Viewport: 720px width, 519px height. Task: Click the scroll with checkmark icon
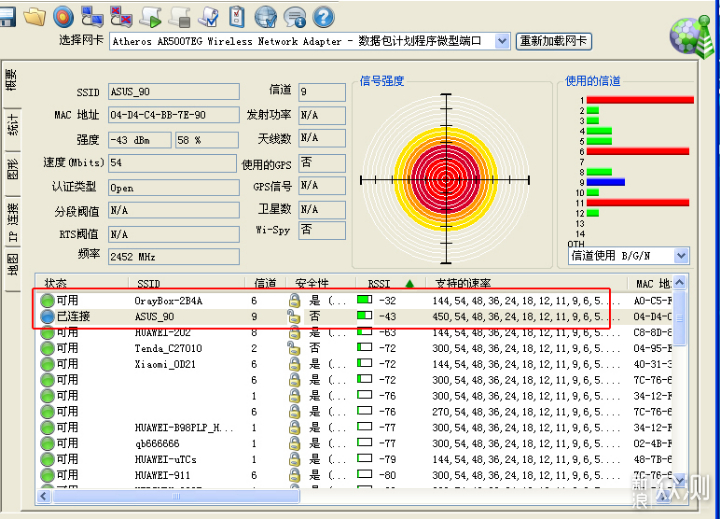[x=208, y=17]
